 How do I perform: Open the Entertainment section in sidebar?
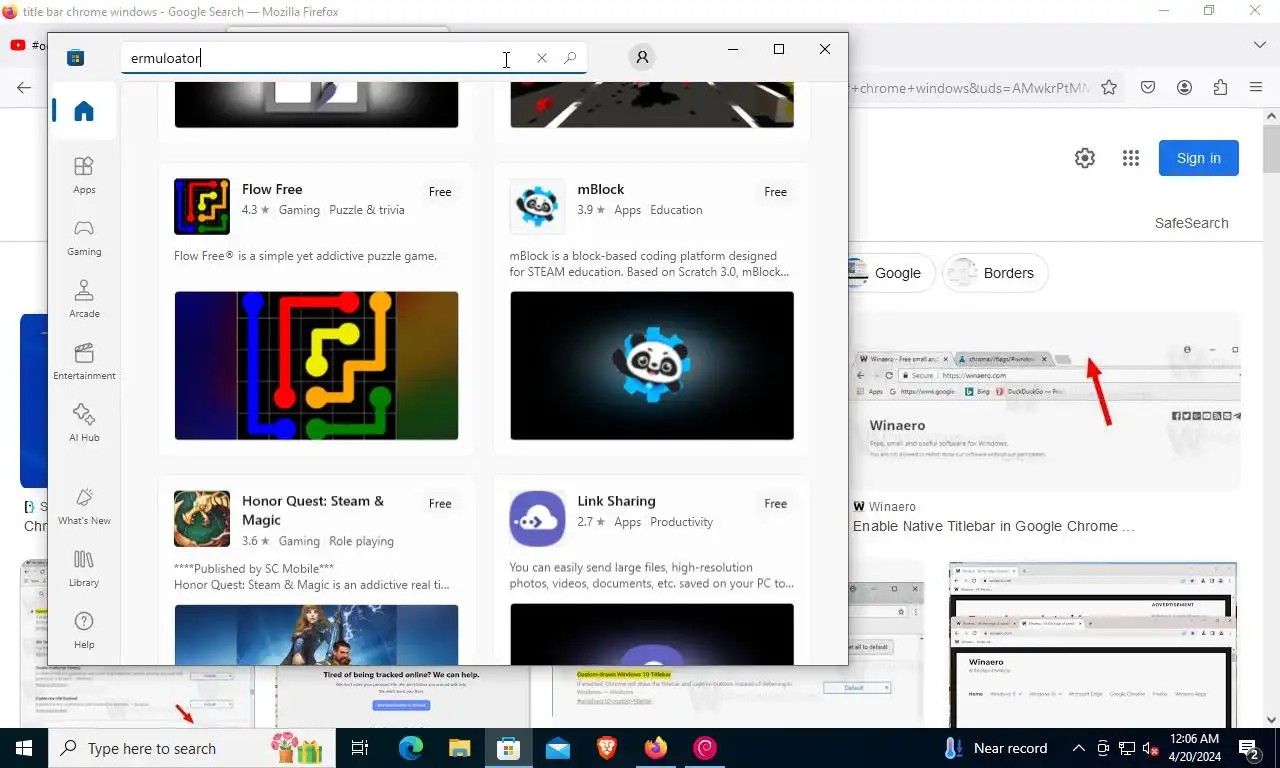pyautogui.click(x=84, y=361)
